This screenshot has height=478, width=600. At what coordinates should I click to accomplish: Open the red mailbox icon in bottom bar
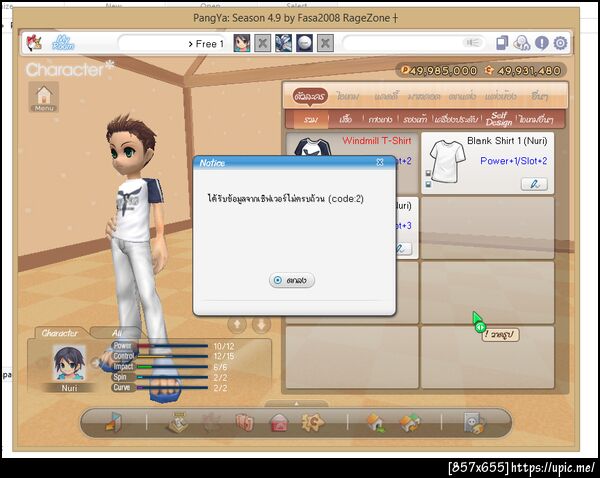point(279,423)
